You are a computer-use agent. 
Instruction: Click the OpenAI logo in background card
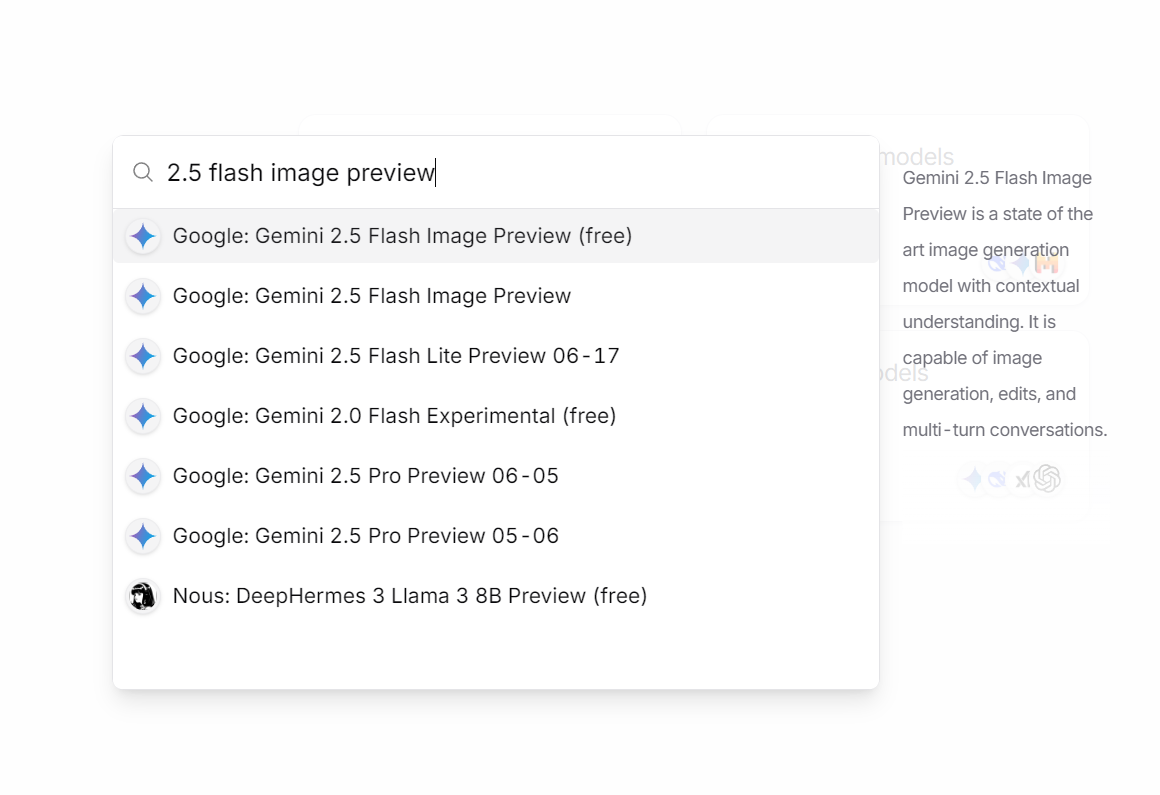[1047, 478]
